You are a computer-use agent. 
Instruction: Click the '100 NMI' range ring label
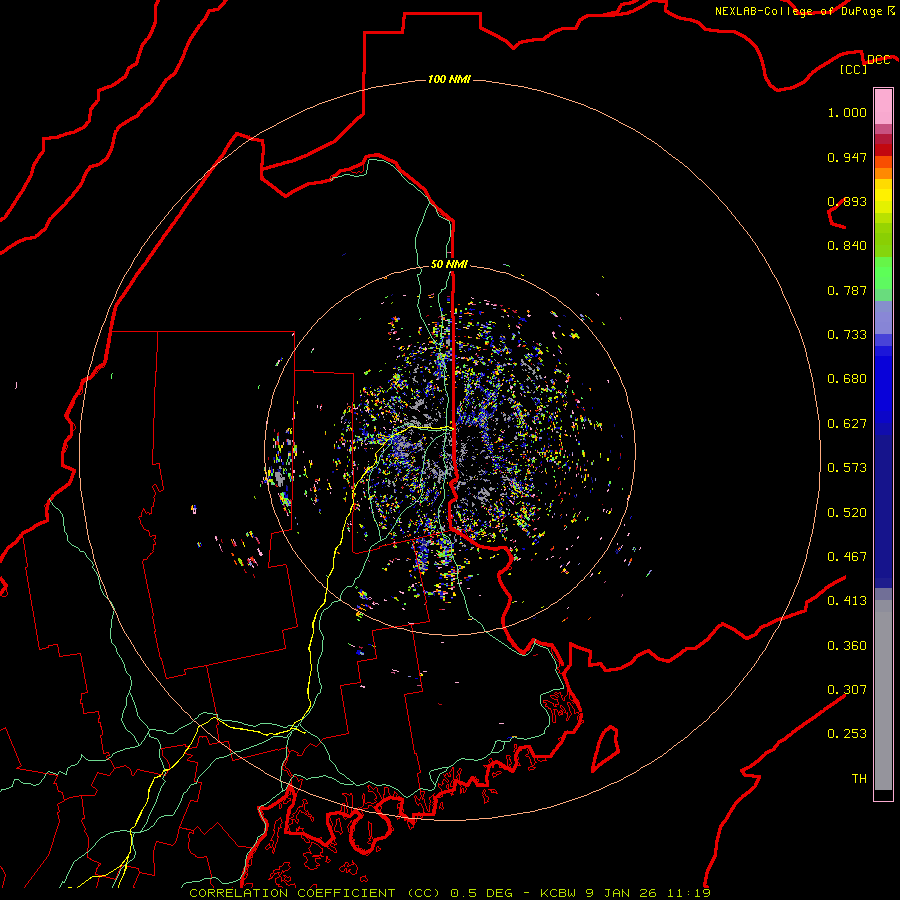[x=449, y=79]
